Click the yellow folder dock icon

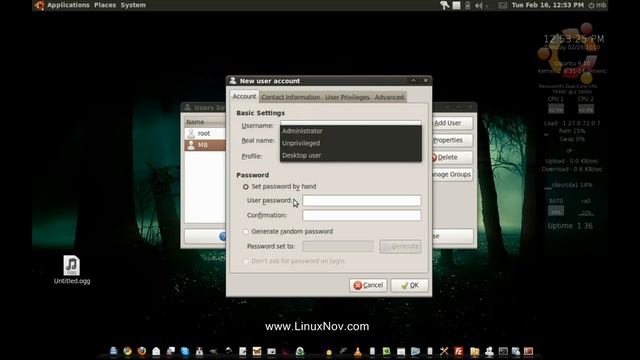click(474, 351)
